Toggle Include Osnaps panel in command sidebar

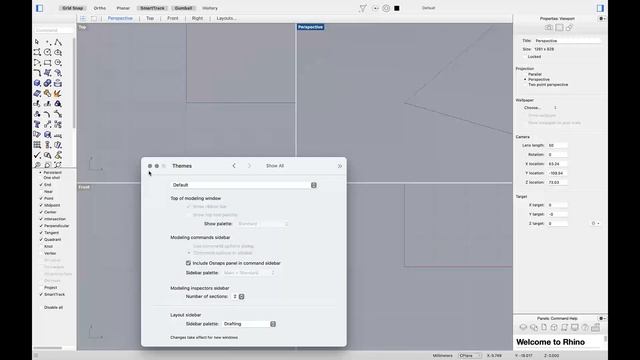click(x=188, y=263)
